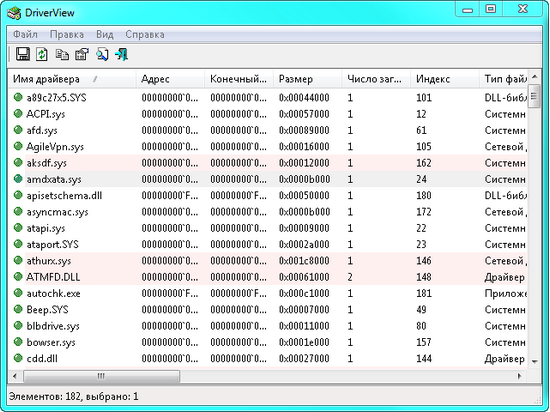Open the Properties toolbar icon
This screenshot has width=550, height=412.
coord(82,54)
